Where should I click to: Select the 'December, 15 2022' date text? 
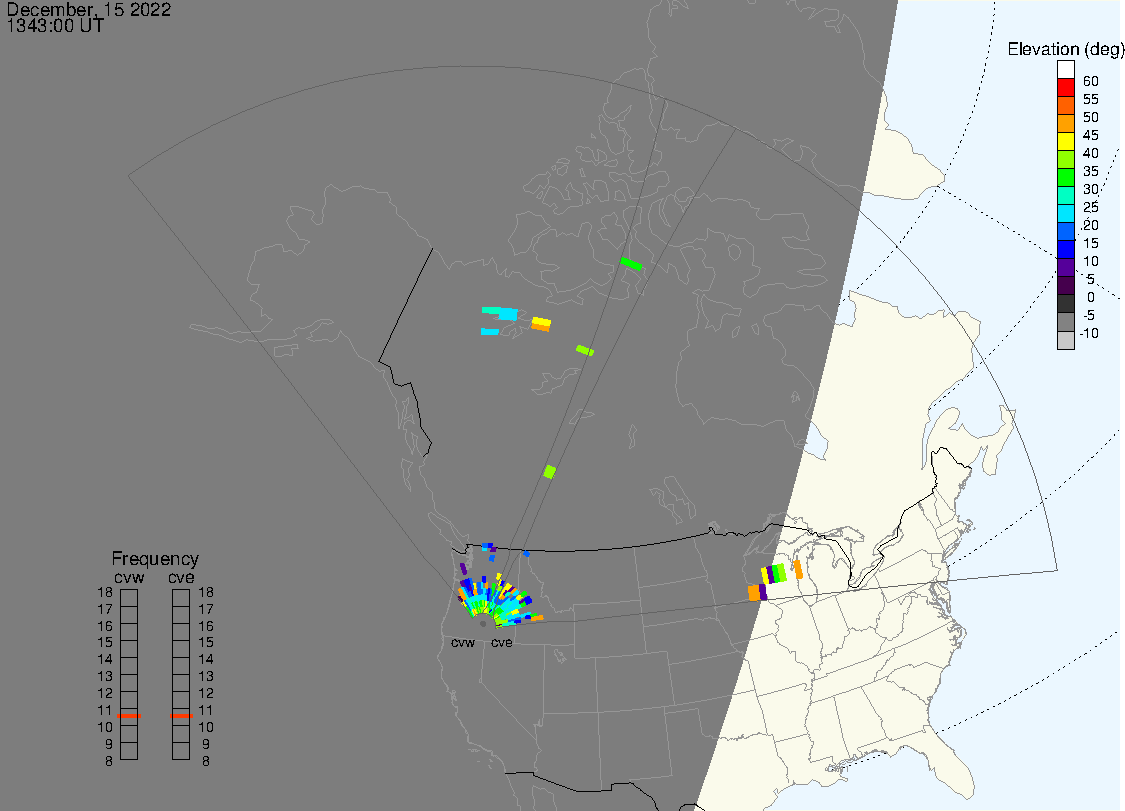89,9
